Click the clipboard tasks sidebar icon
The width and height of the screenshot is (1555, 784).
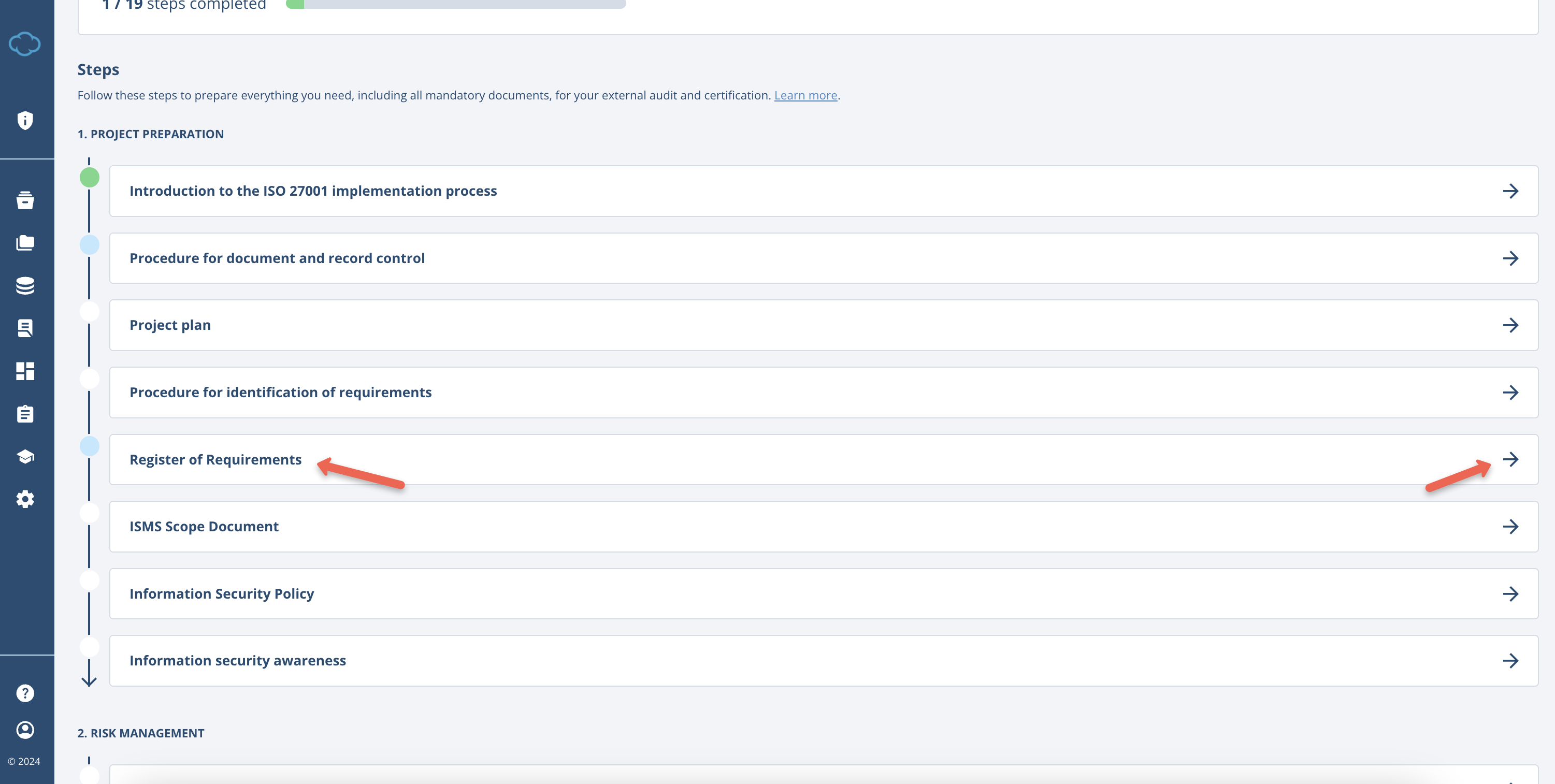coord(25,414)
